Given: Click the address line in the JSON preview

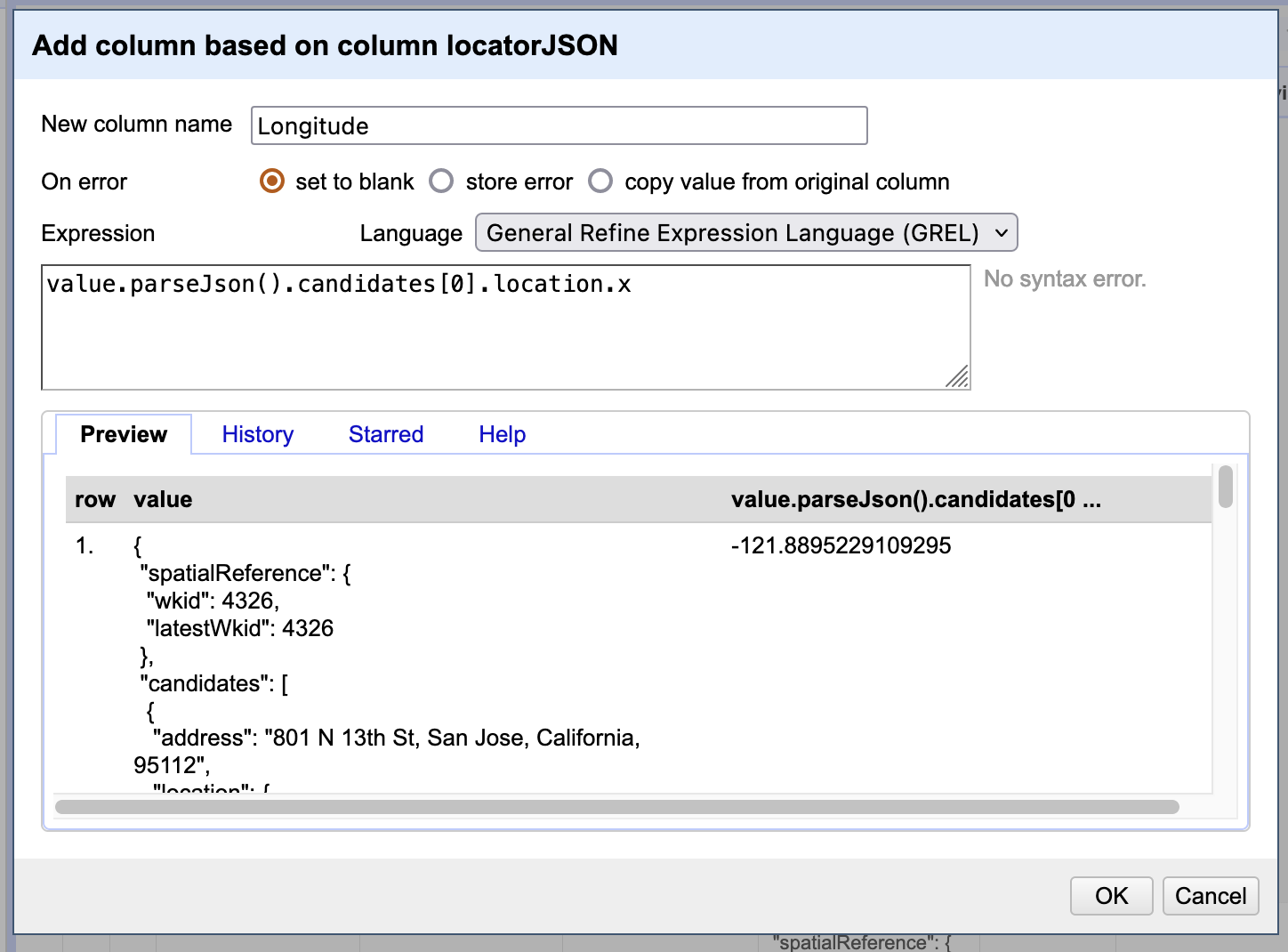Looking at the screenshot, I should 396,738.
